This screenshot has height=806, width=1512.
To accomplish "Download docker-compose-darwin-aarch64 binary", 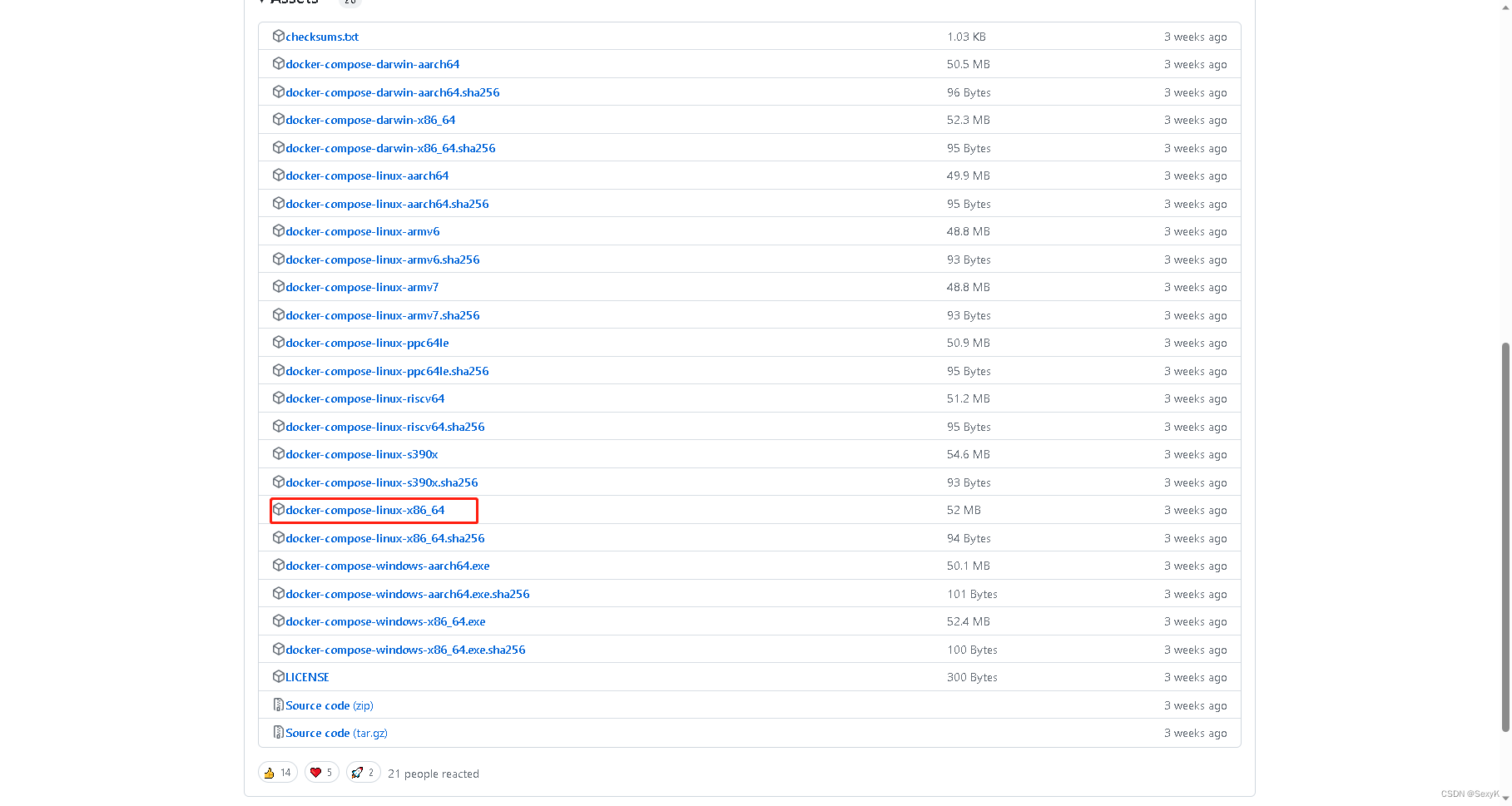I will tap(373, 64).
